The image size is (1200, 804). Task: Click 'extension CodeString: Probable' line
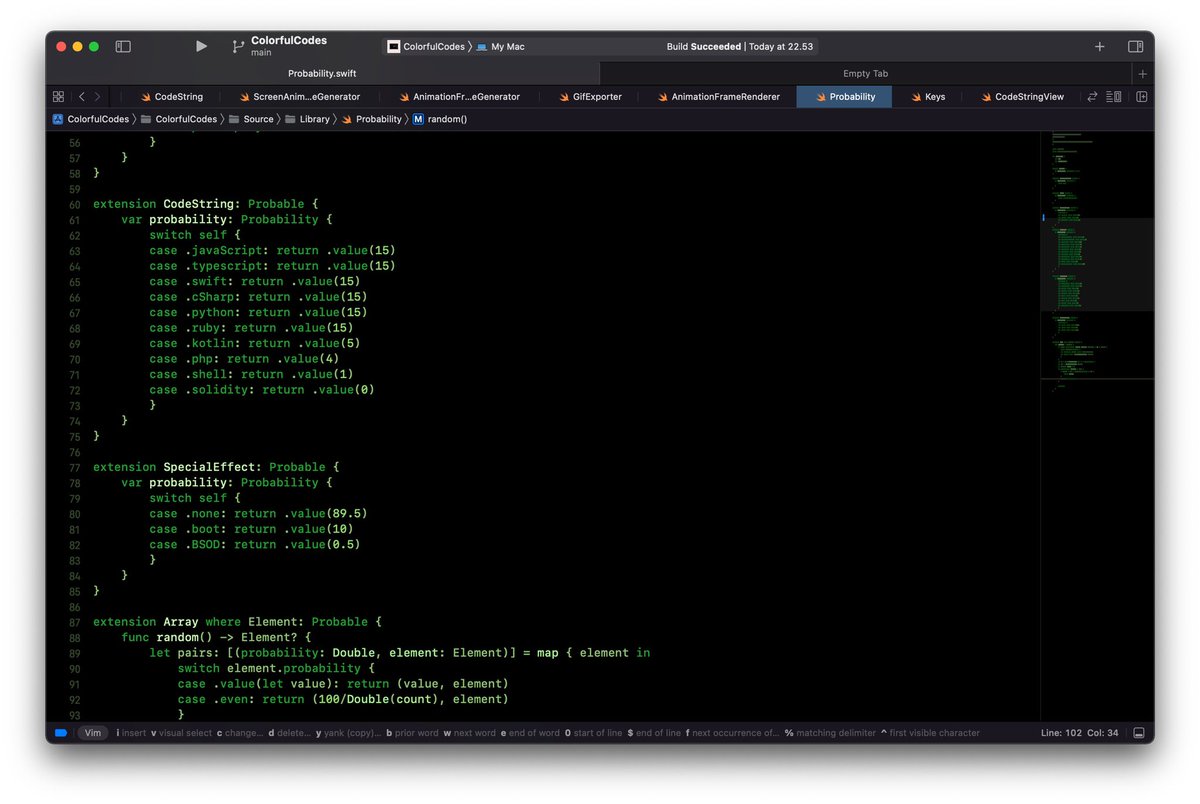205,204
